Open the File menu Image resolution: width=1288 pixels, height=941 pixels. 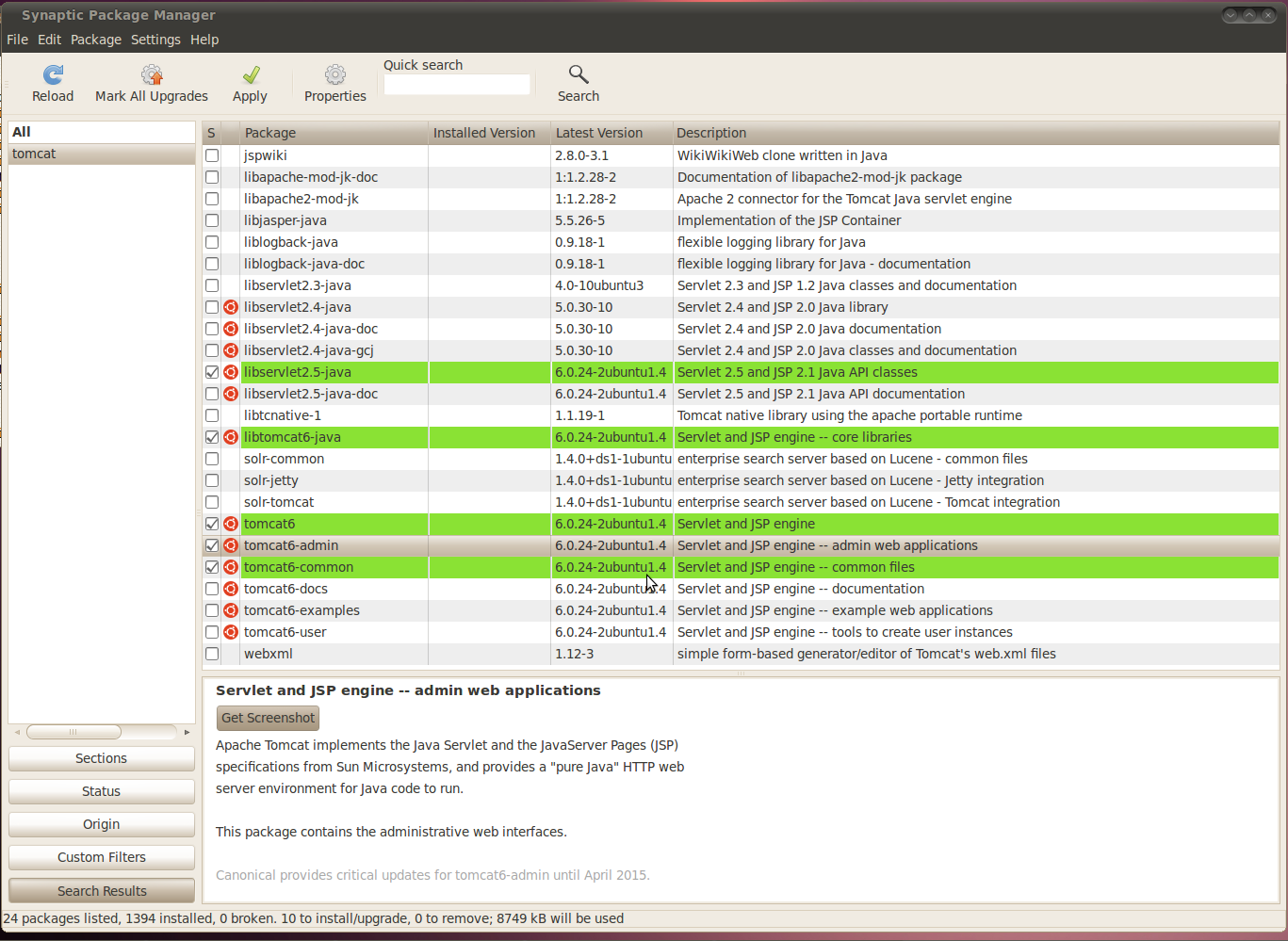pos(17,40)
